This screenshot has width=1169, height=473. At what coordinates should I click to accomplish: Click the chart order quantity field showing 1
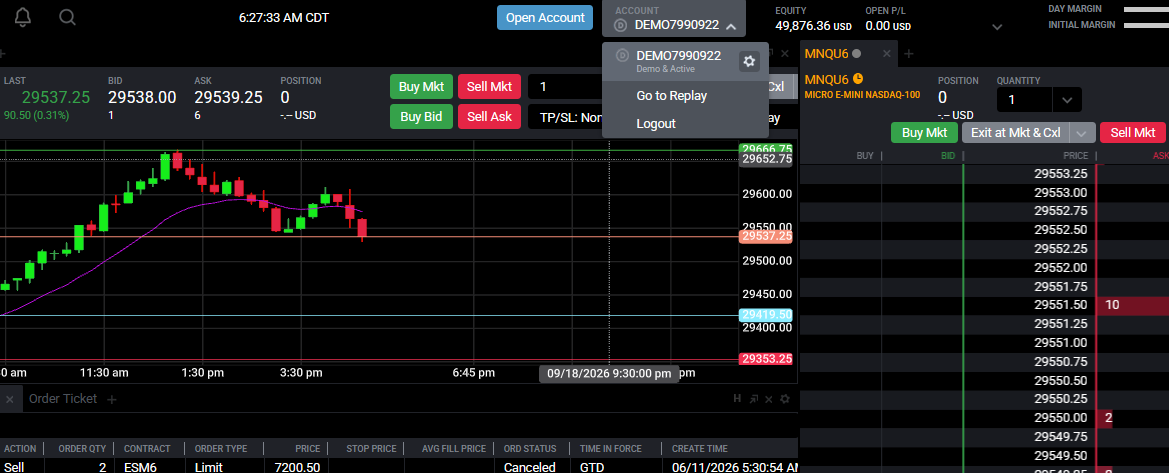click(565, 87)
